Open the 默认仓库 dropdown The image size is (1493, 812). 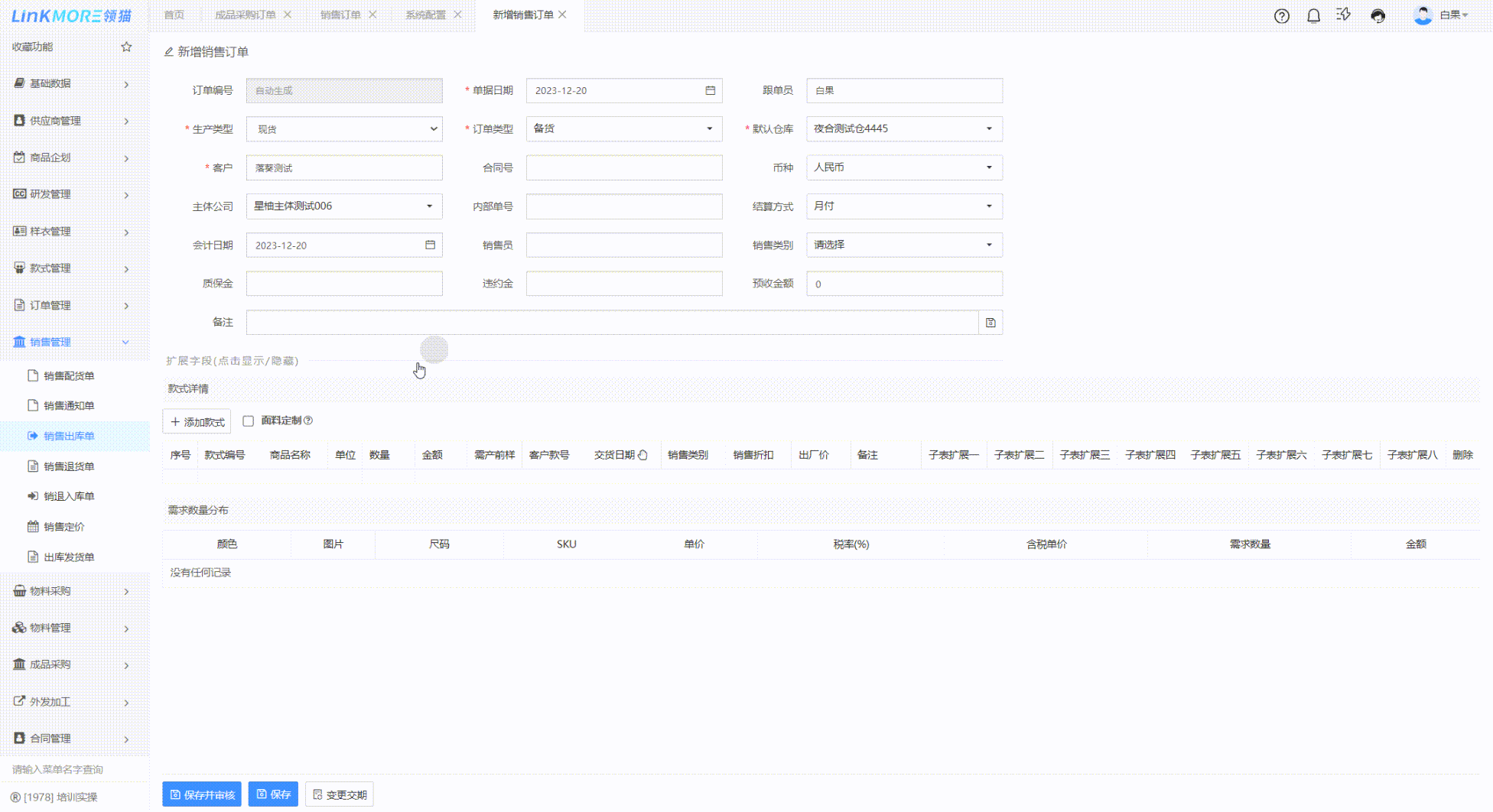904,129
